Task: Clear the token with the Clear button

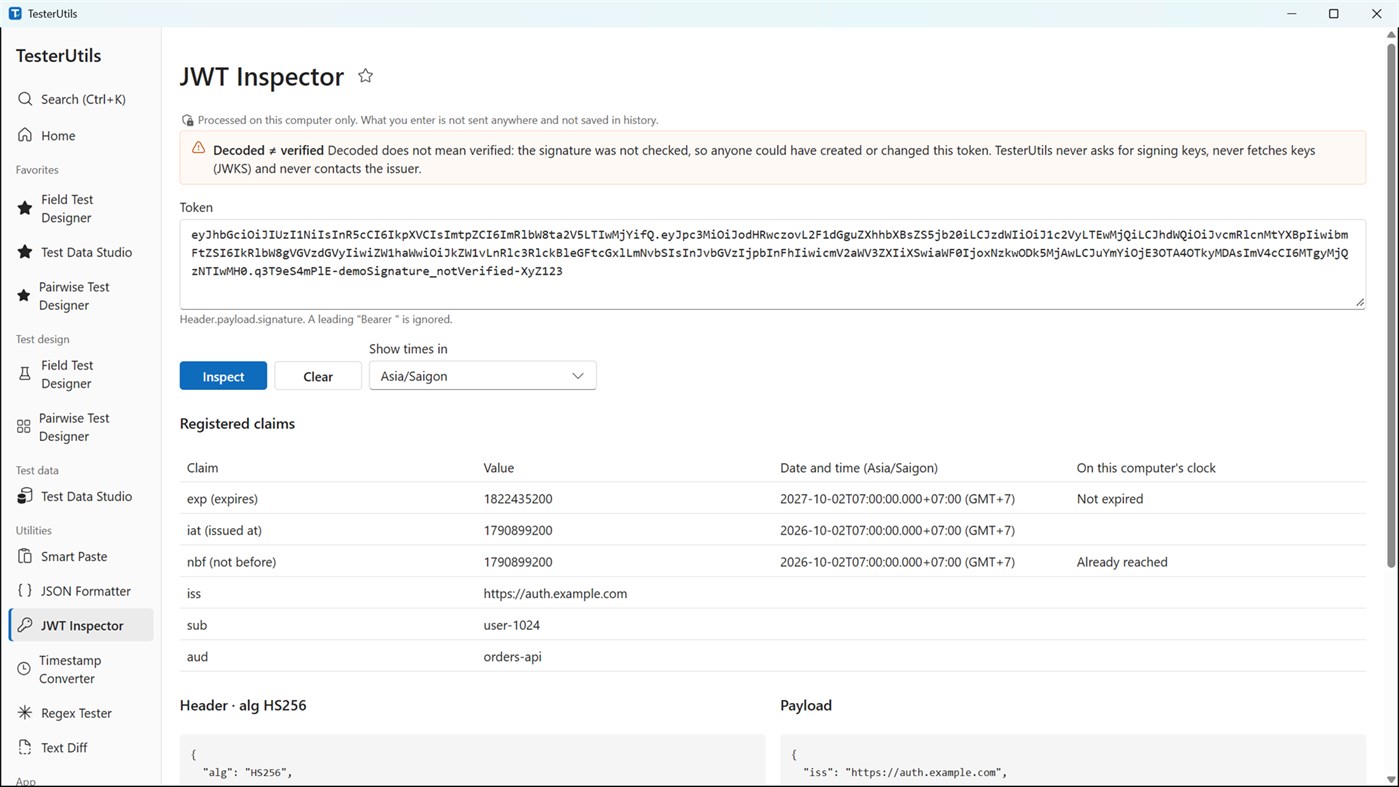Action: pyautogui.click(x=318, y=376)
